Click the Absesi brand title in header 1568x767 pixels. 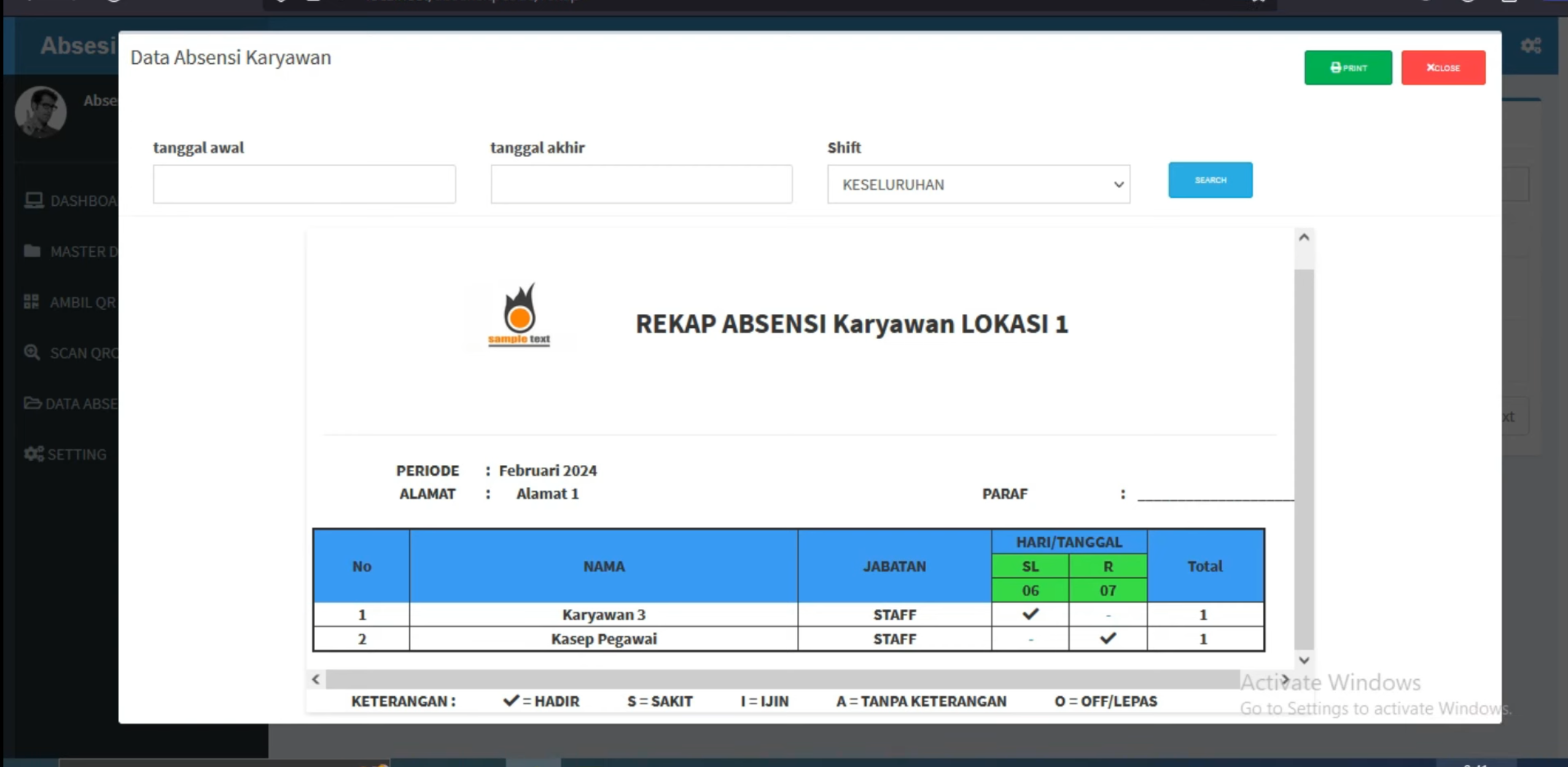tap(78, 45)
